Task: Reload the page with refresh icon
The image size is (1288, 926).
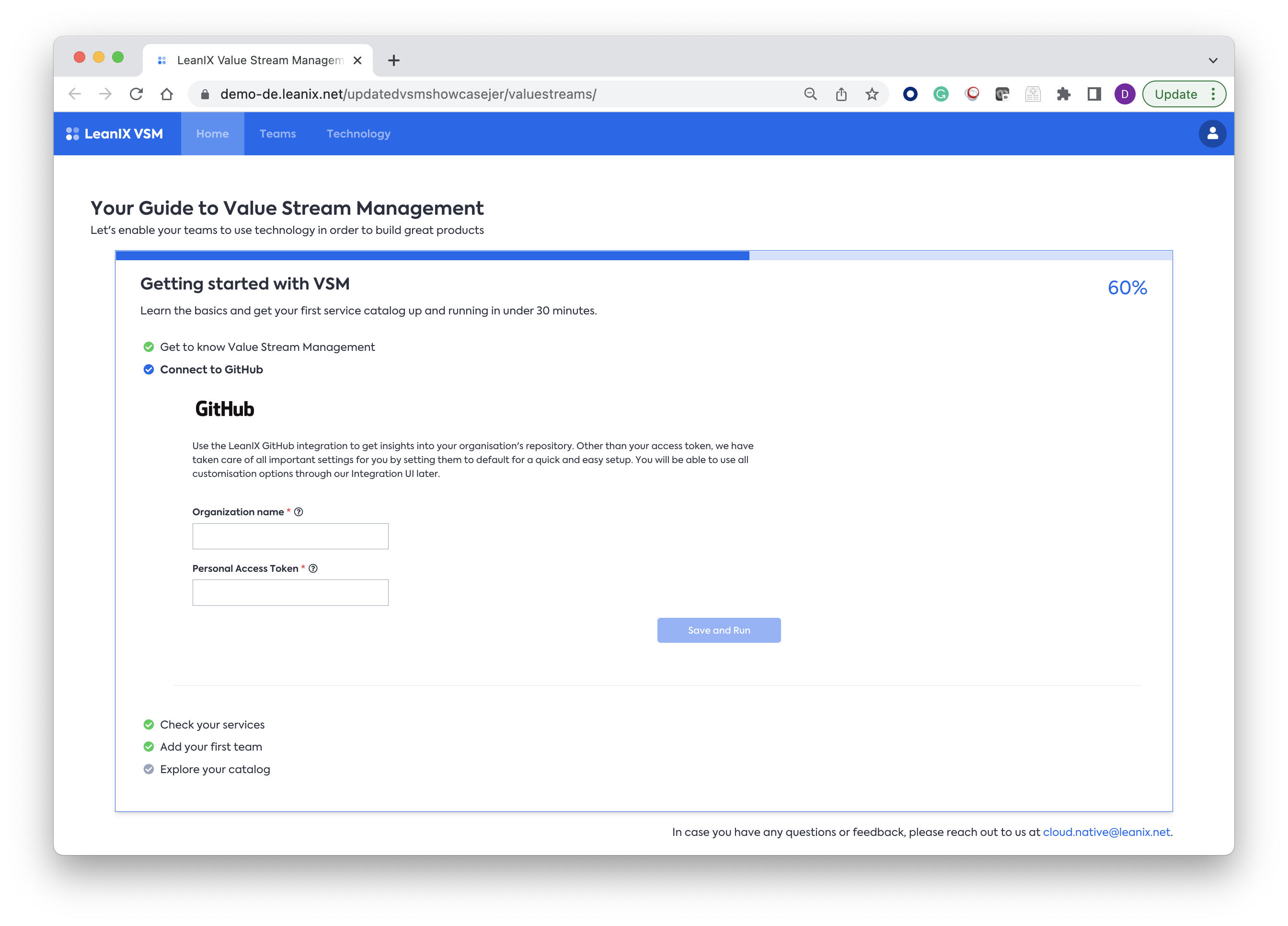Action: (x=136, y=94)
